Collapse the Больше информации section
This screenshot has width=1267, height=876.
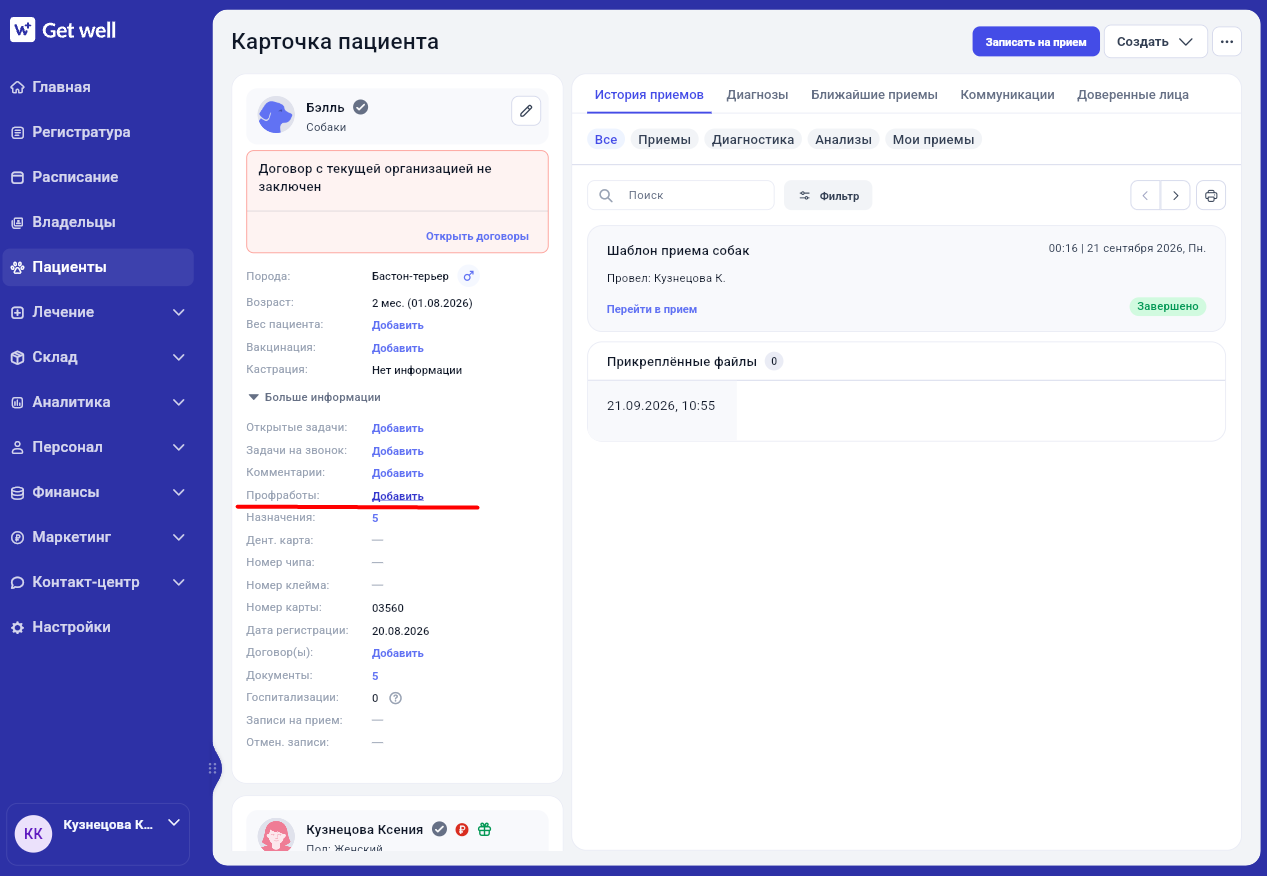click(314, 397)
